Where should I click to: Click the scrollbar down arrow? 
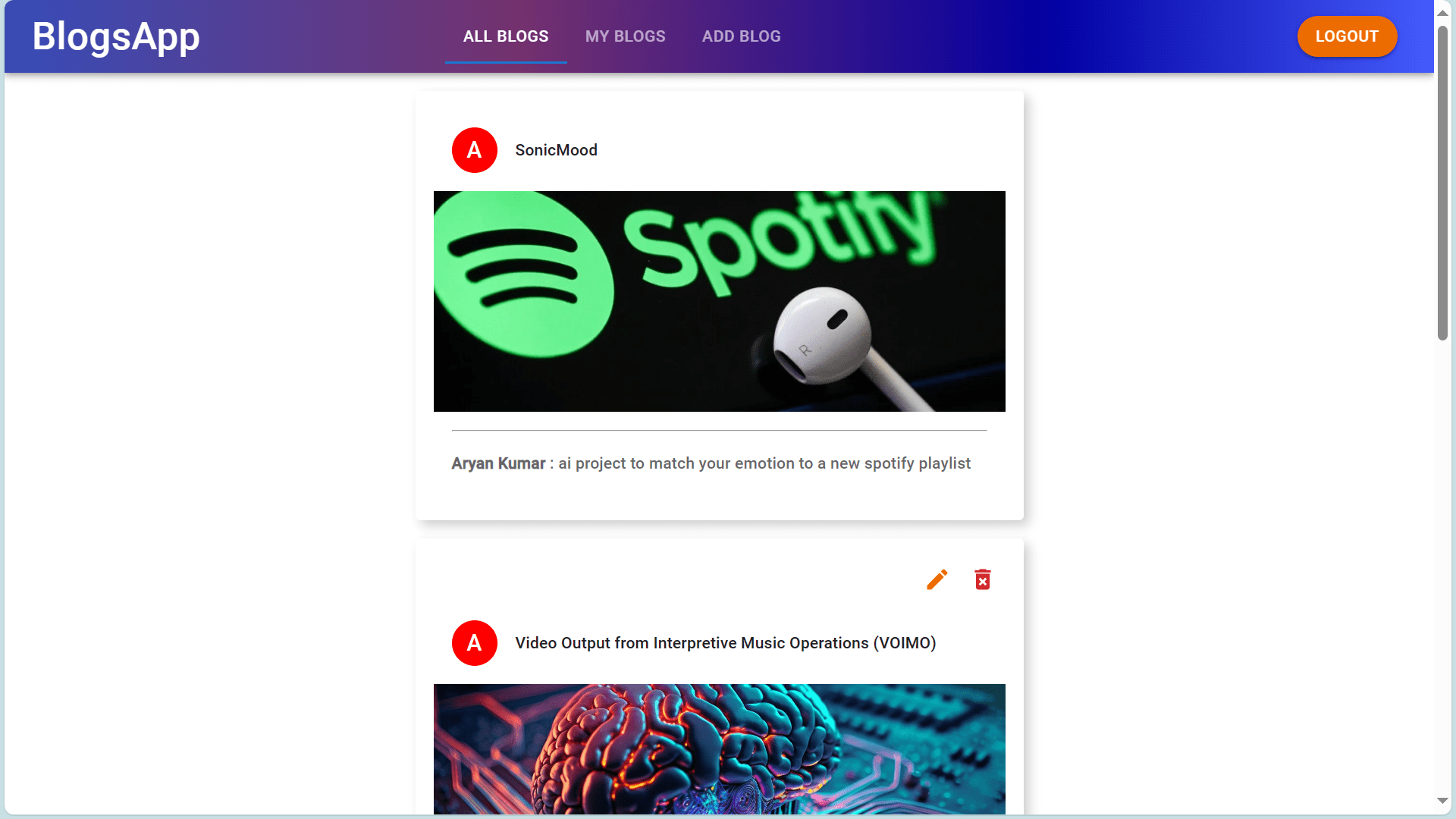point(1442,801)
